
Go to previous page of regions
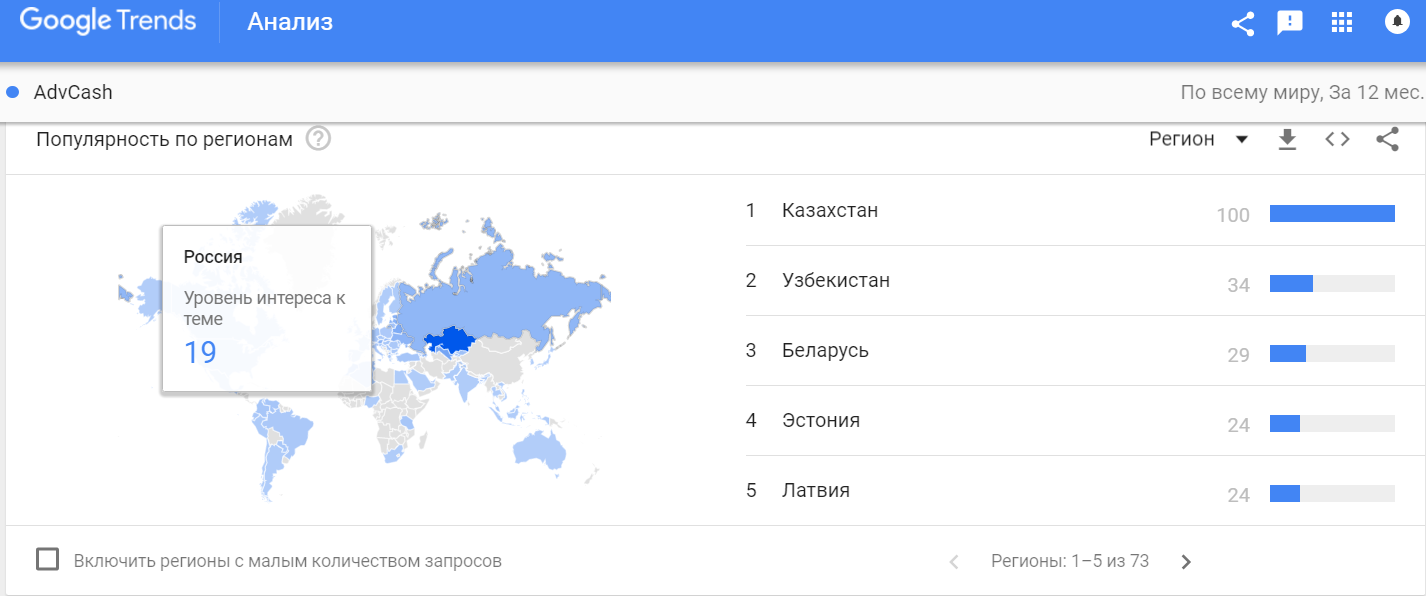[953, 562]
